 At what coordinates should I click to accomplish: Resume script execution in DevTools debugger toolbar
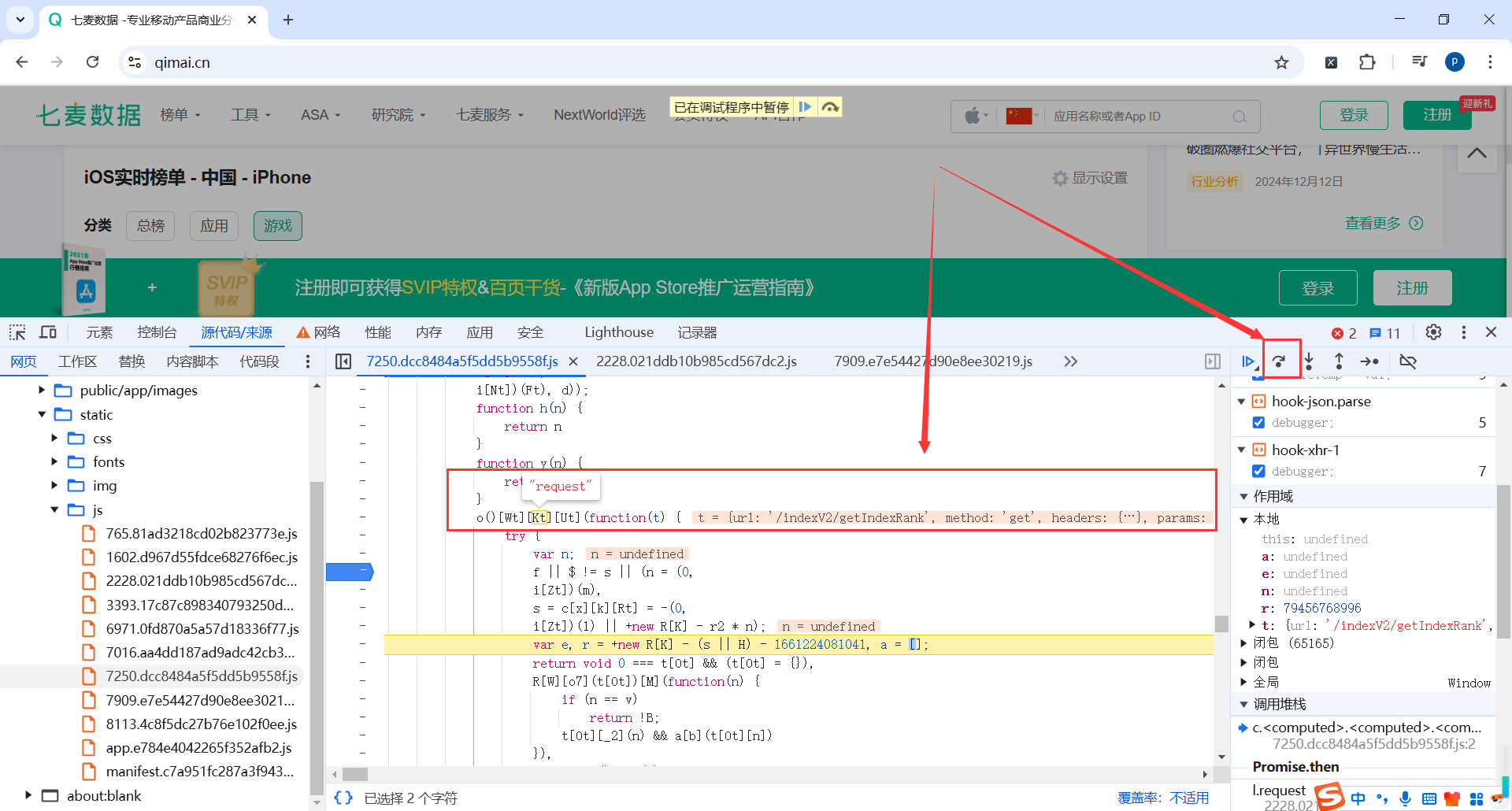[x=1248, y=361]
